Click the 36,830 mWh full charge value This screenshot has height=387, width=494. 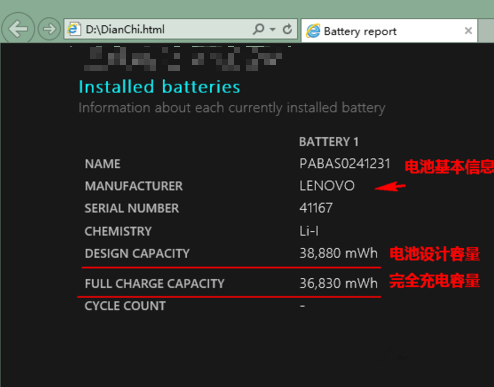[x=338, y=283]
